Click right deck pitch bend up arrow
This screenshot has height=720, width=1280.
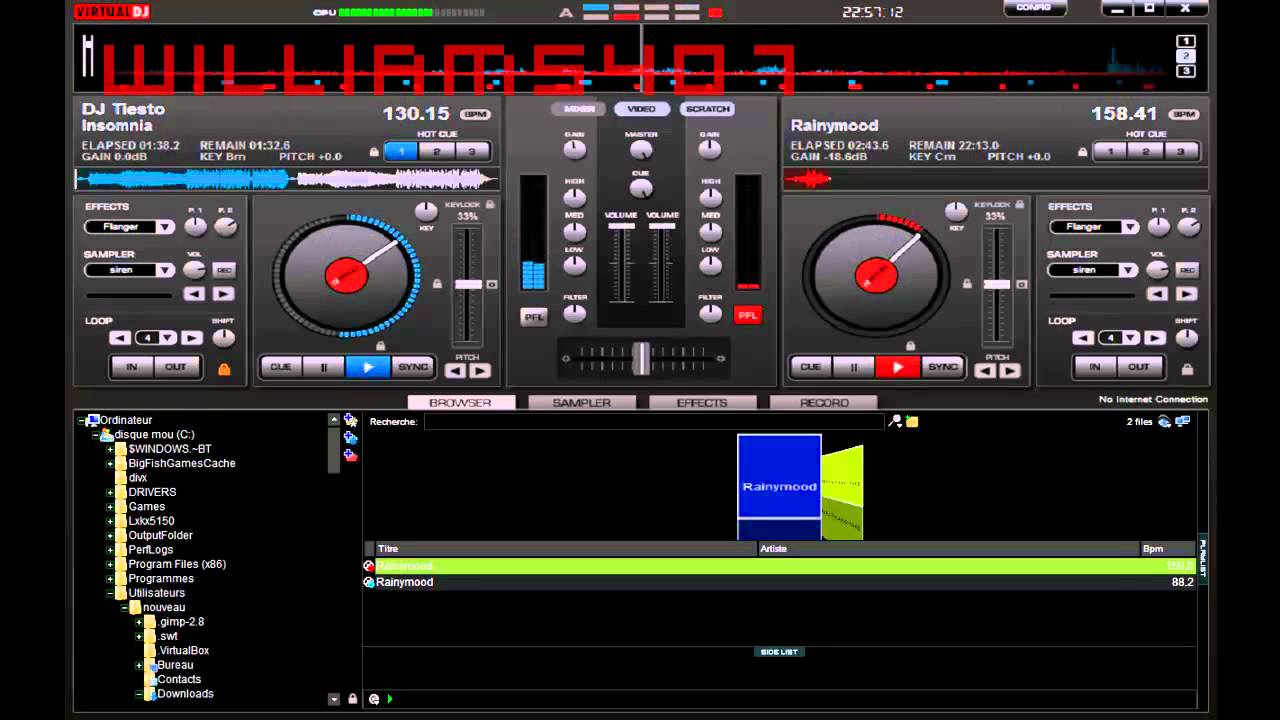point(1010,371)
